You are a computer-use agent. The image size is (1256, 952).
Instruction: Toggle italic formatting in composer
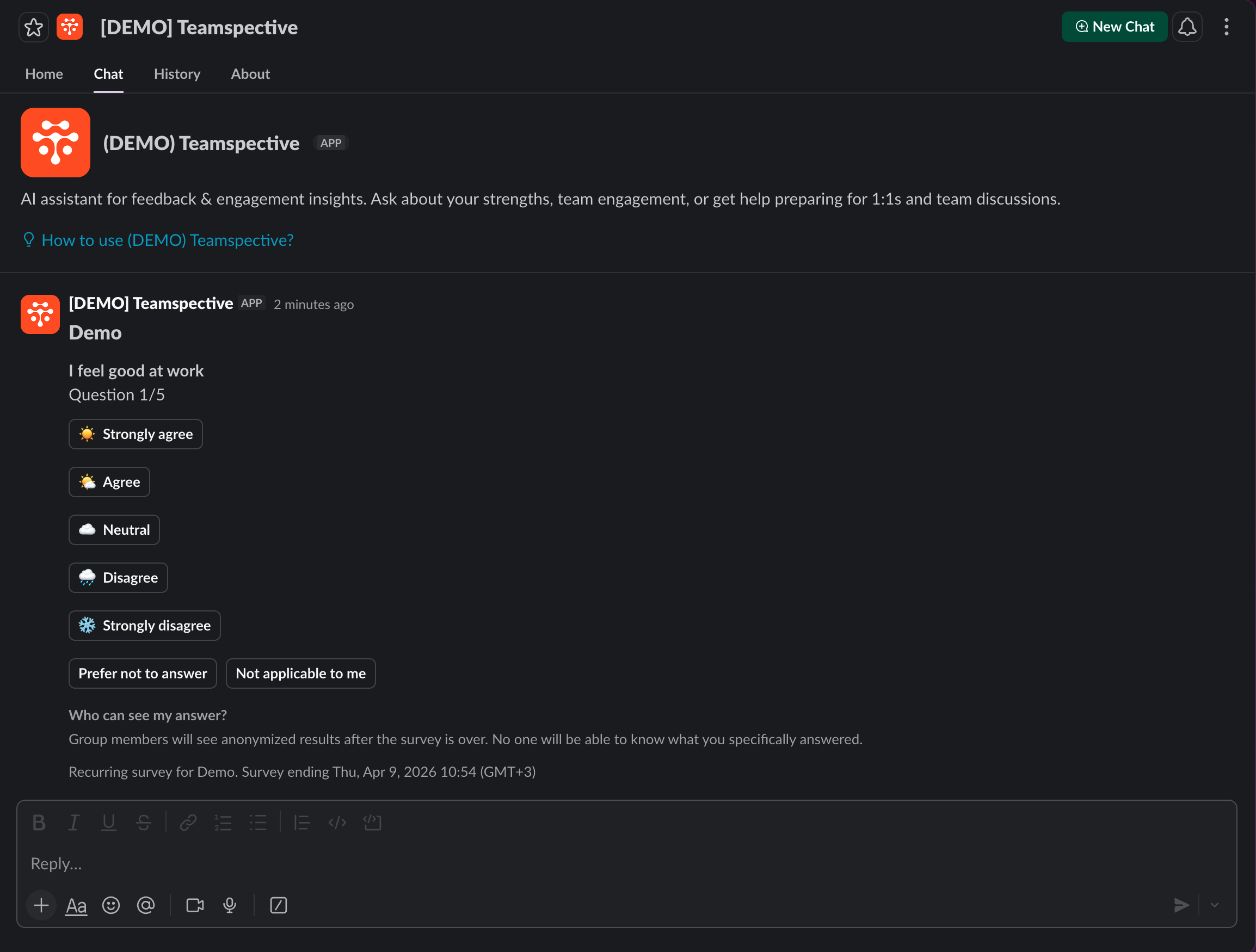pyautogui.click(x=74, y=823)
